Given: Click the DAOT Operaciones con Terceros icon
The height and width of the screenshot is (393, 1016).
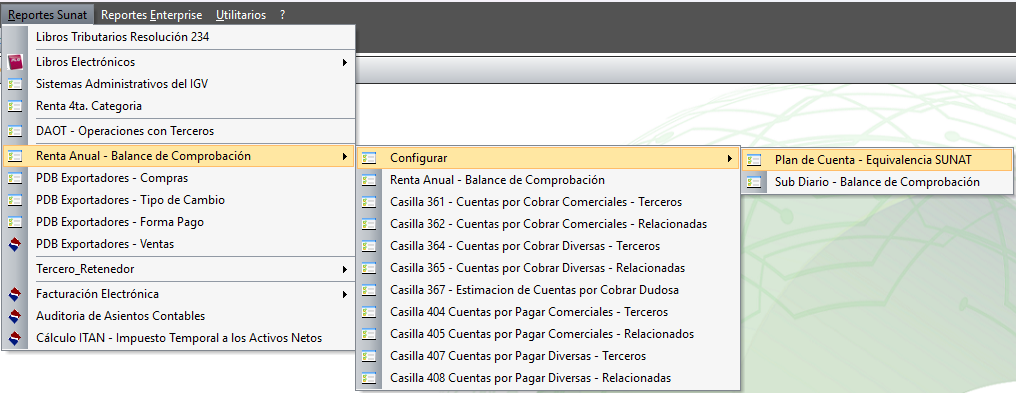Looking at the screenshot, I should coord(15,131).
